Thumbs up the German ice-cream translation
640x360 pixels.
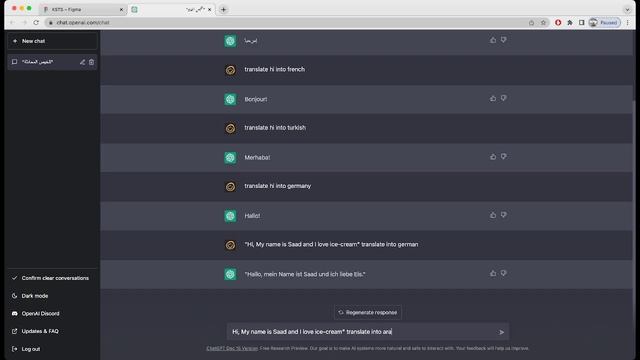[493, 273]
